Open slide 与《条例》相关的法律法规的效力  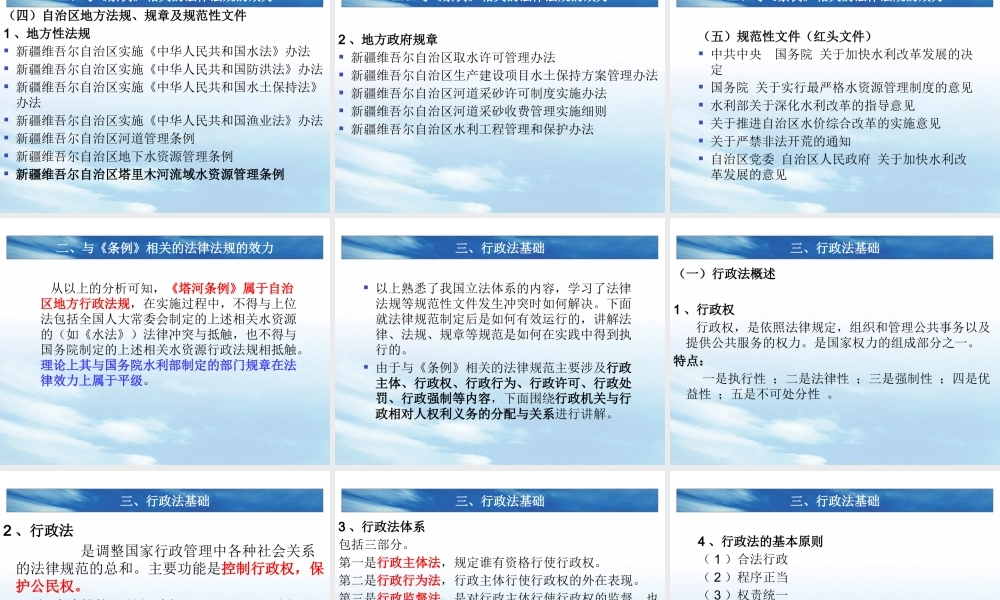165,341
